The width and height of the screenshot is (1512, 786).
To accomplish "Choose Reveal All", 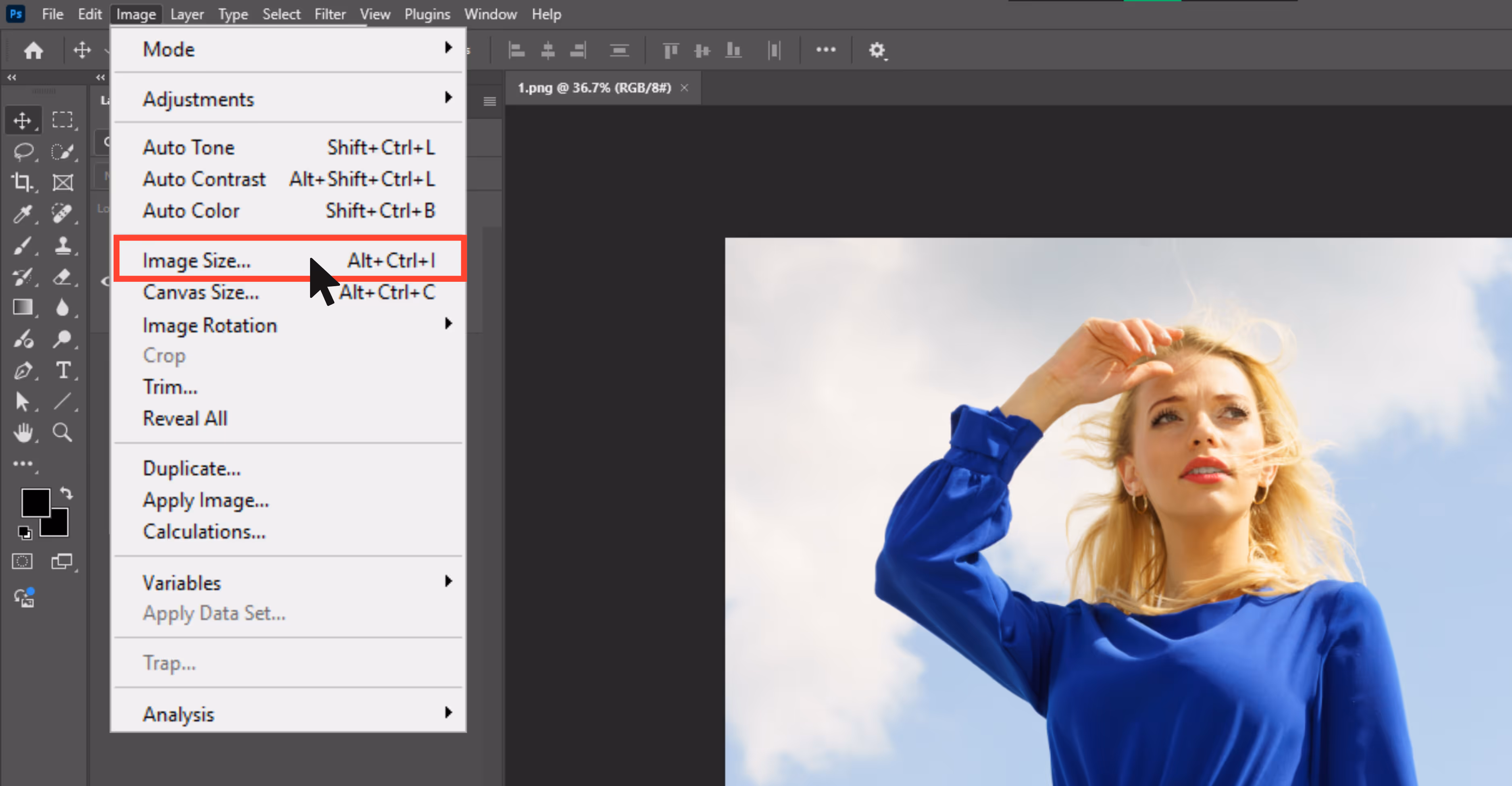I will click(288, 418).
